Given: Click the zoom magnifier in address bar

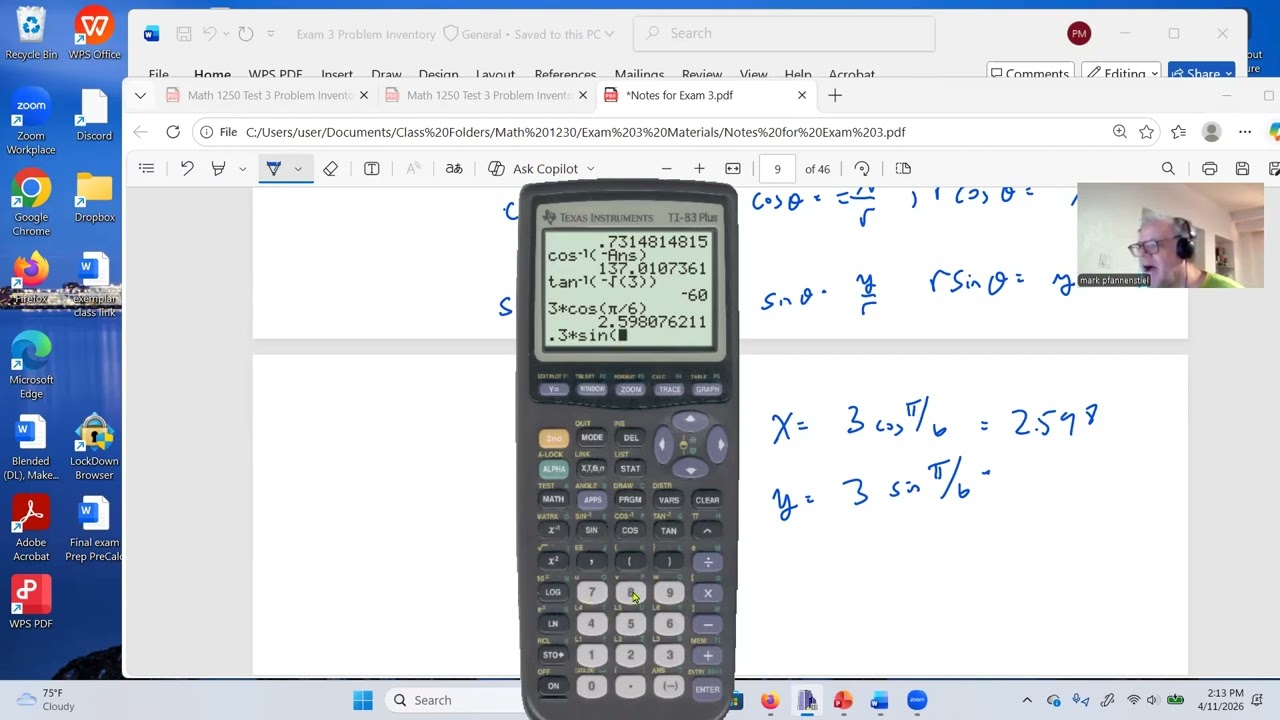Looking at the screenshot, I should [x=1120, y=132].
